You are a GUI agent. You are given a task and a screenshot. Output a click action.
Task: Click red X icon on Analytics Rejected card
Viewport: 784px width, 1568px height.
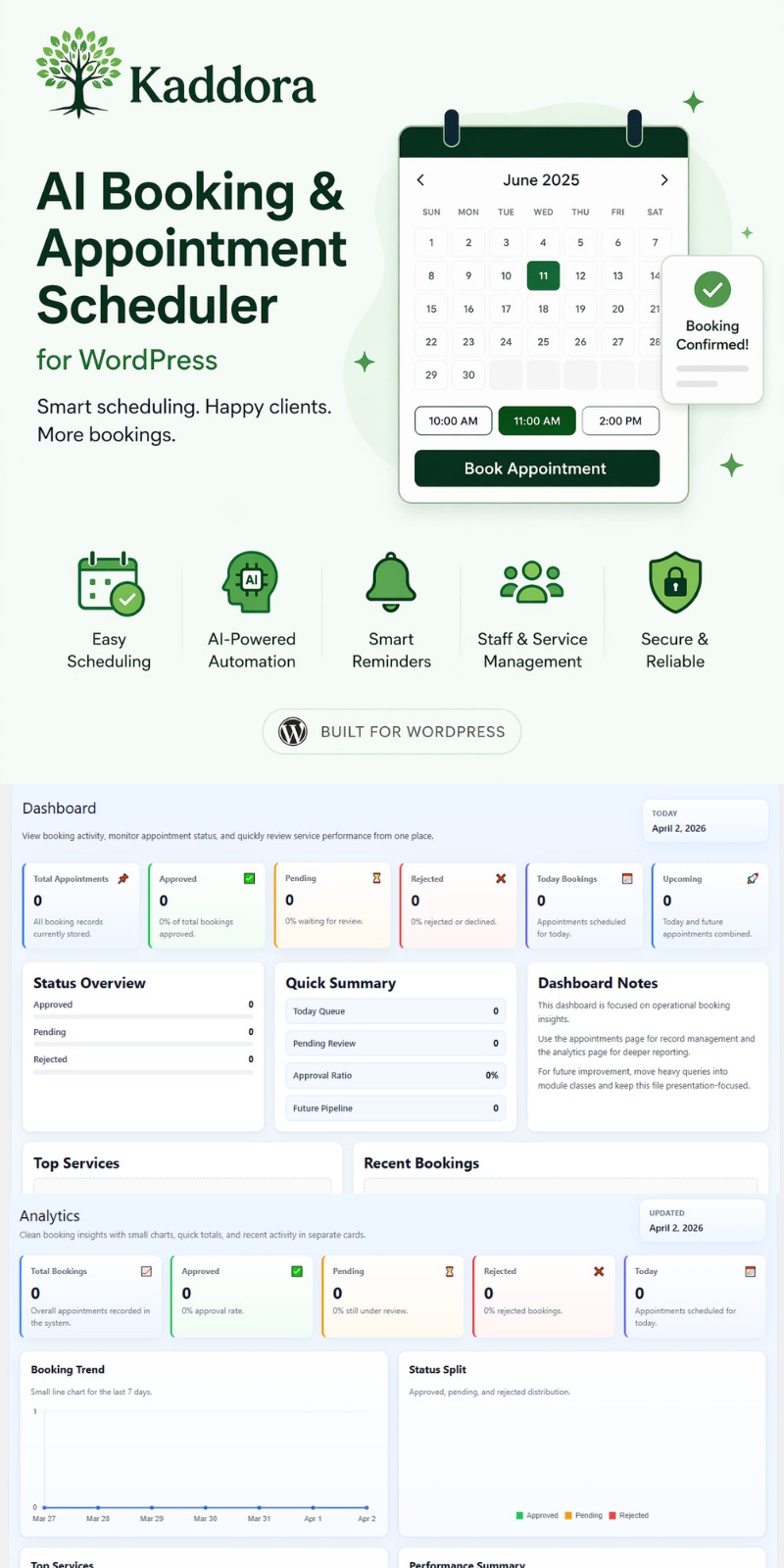tap(599, 1271)
